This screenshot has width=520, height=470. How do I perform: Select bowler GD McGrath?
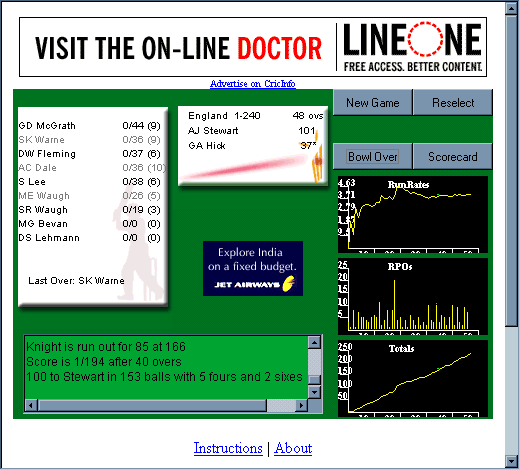(x=90, y=126)
